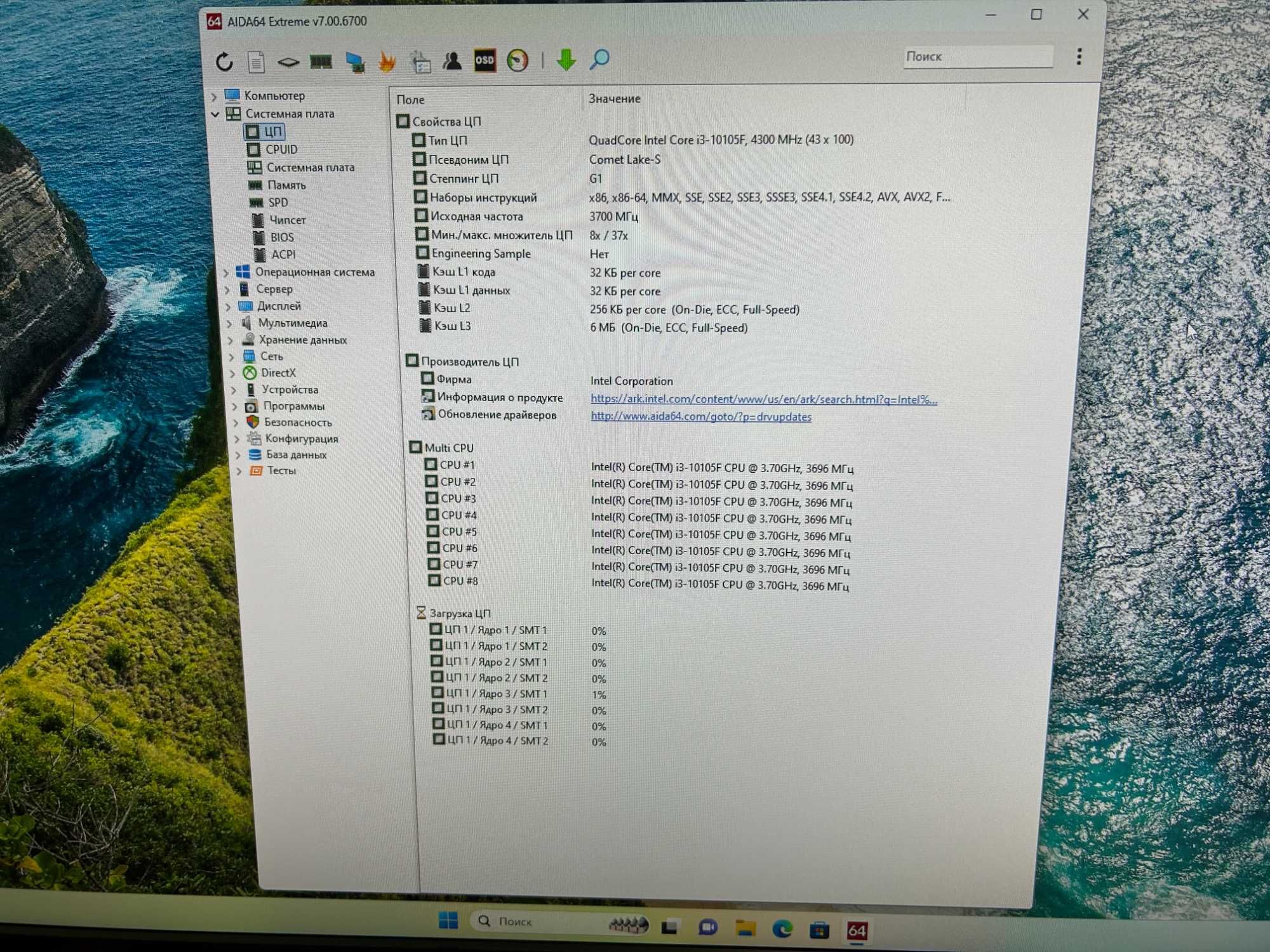This screenshot has width=1270, height=952.
Task: Expand the Компьютер tree node
Action: coord(215,96)
